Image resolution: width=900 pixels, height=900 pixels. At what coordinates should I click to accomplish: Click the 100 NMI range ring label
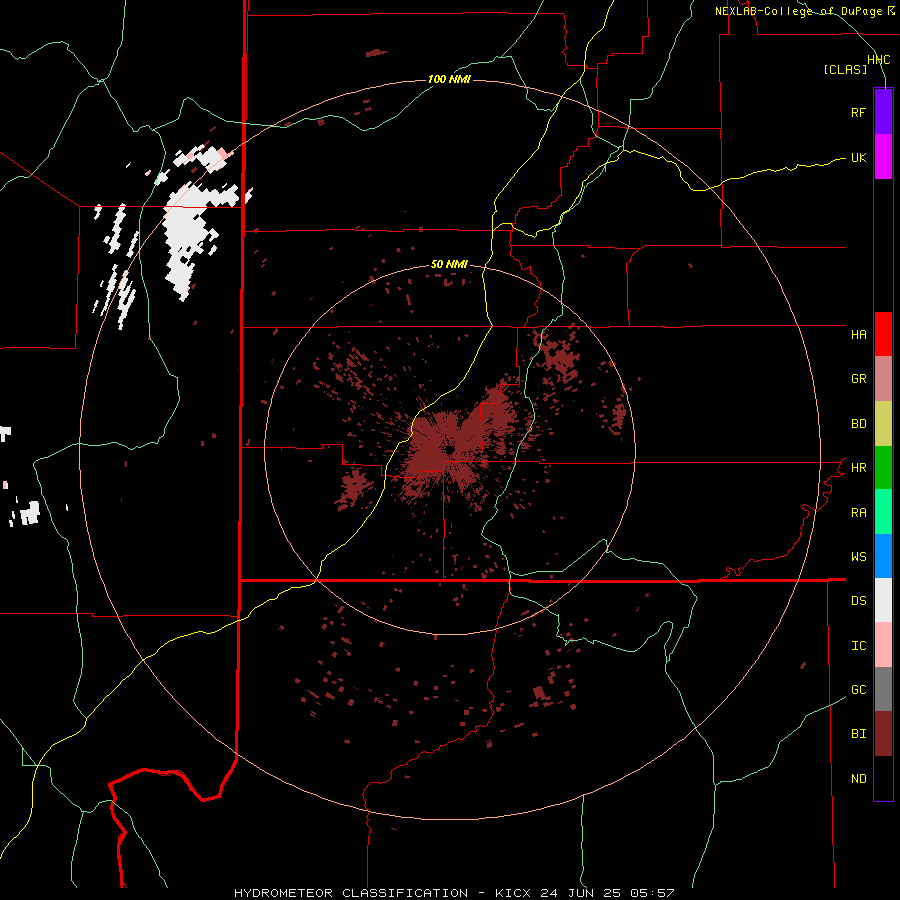pos(449,79)
